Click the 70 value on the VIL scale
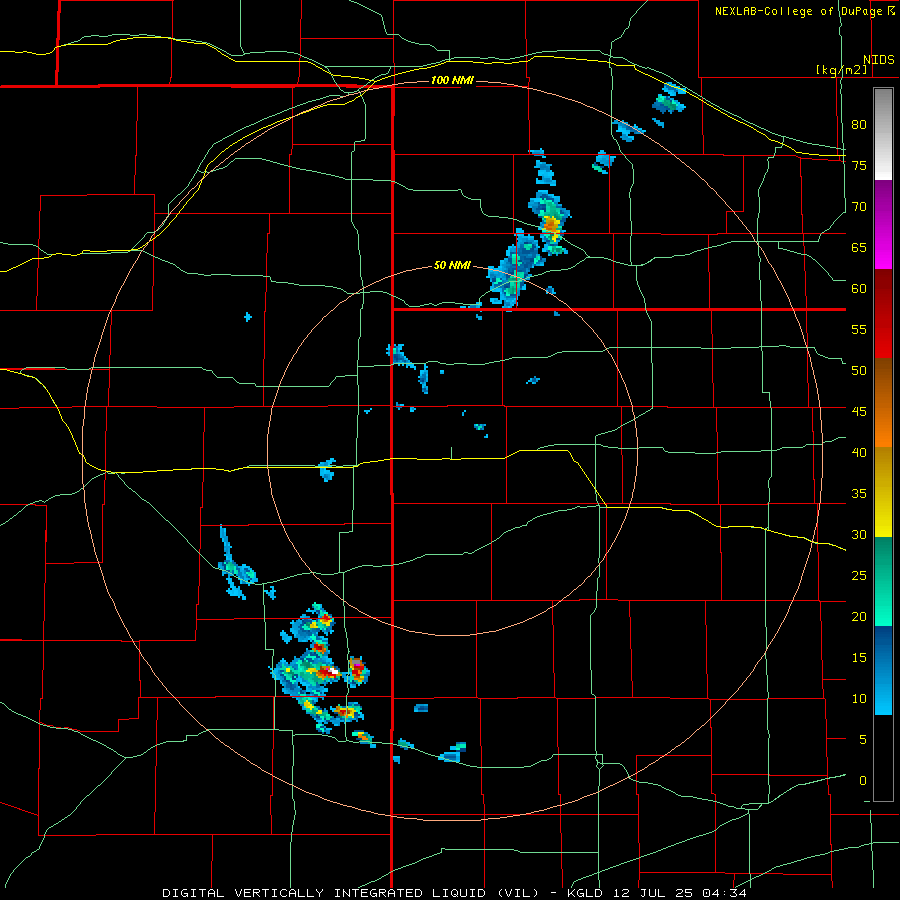 [859, 207]
